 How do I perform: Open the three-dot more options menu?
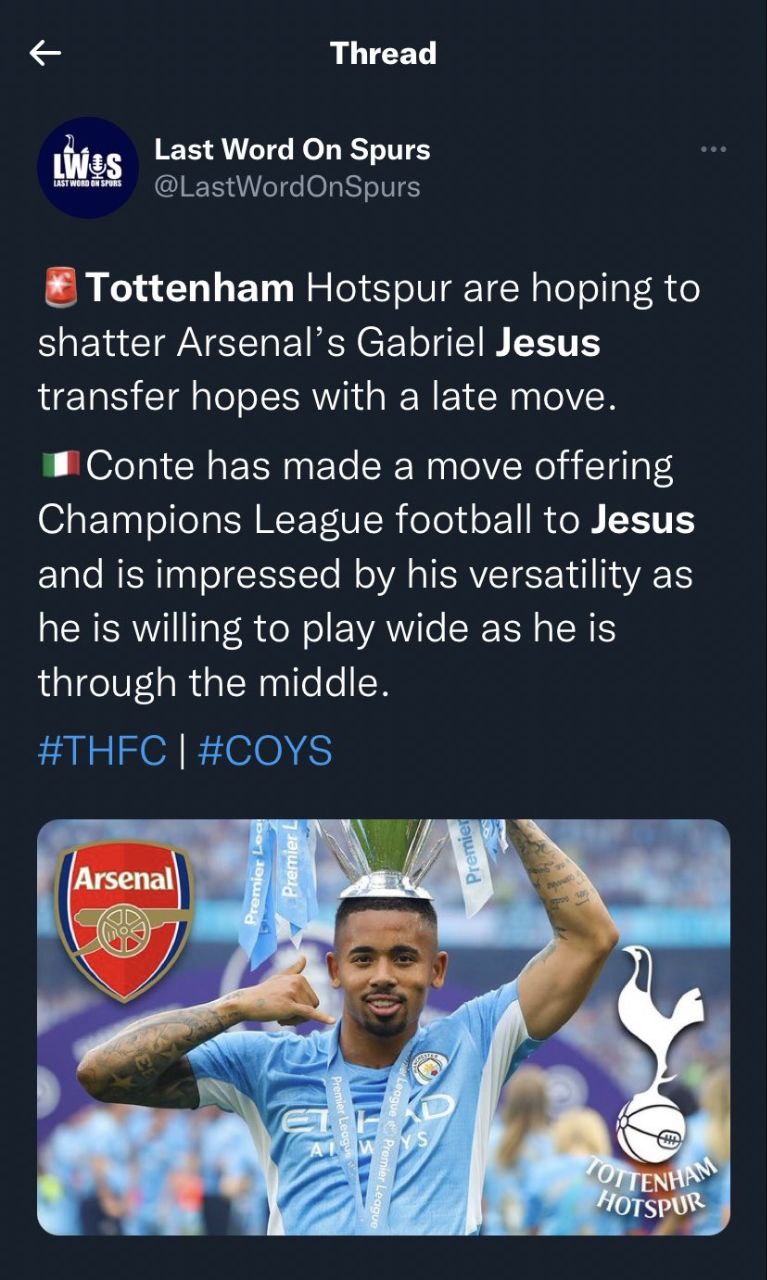(x=713, y=150)
